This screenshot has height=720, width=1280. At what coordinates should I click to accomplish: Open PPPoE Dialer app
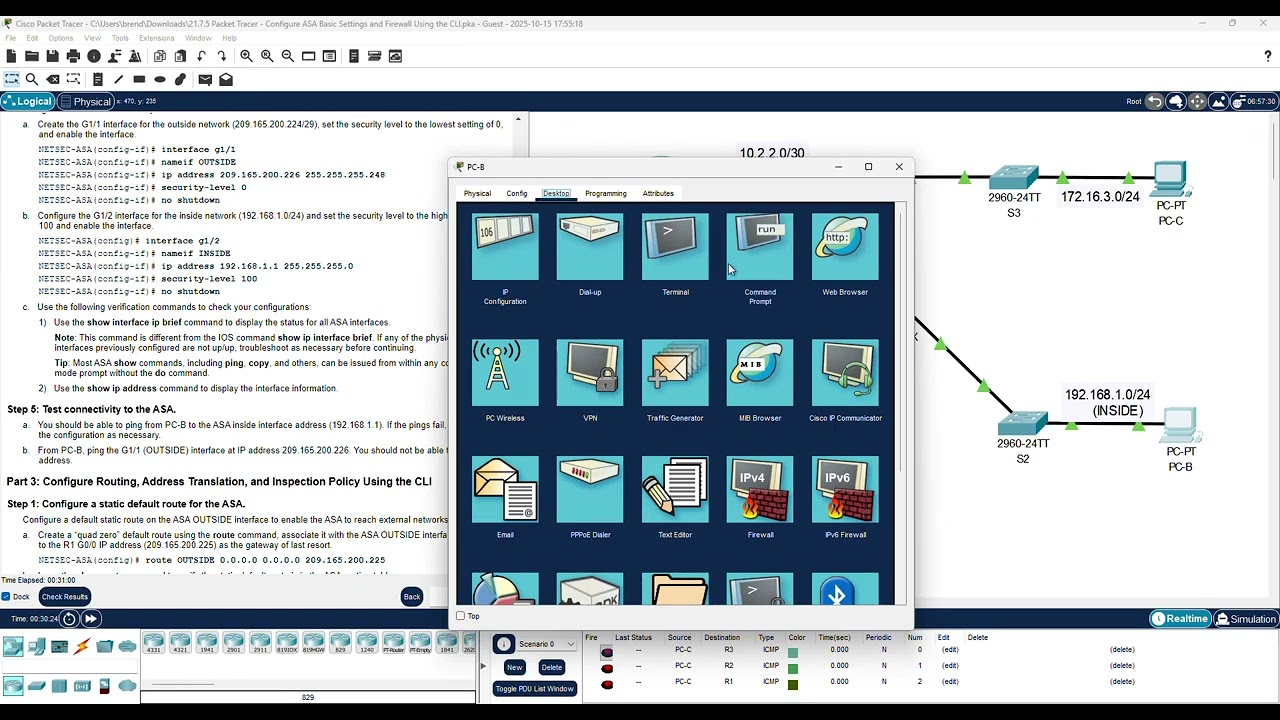(590, 490)
